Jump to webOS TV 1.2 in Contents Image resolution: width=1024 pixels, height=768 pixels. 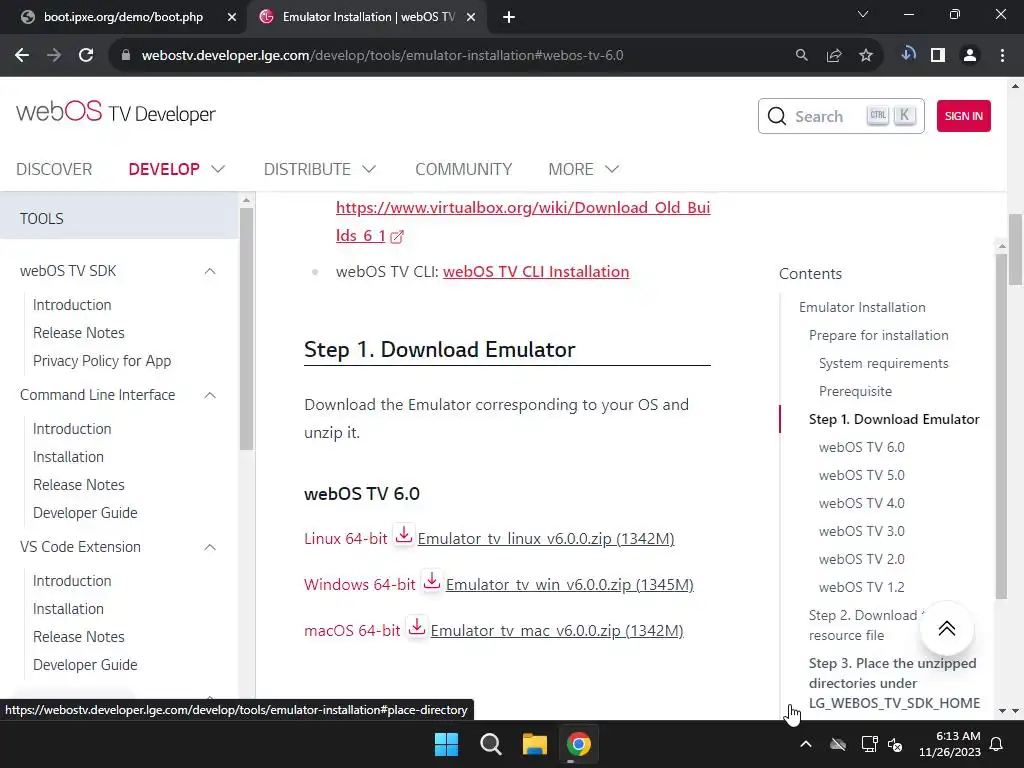pyautogui.click(x=861, y=587)
